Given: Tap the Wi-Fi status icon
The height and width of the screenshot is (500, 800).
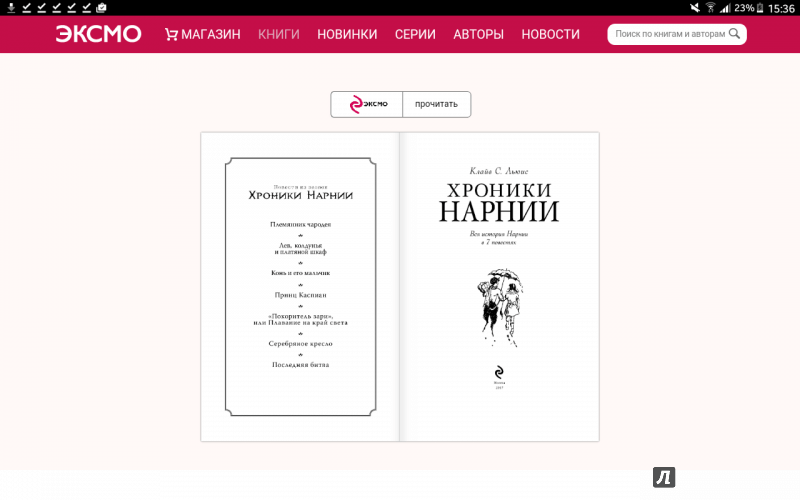Looking at the screenshot, I should pos(710,7).
